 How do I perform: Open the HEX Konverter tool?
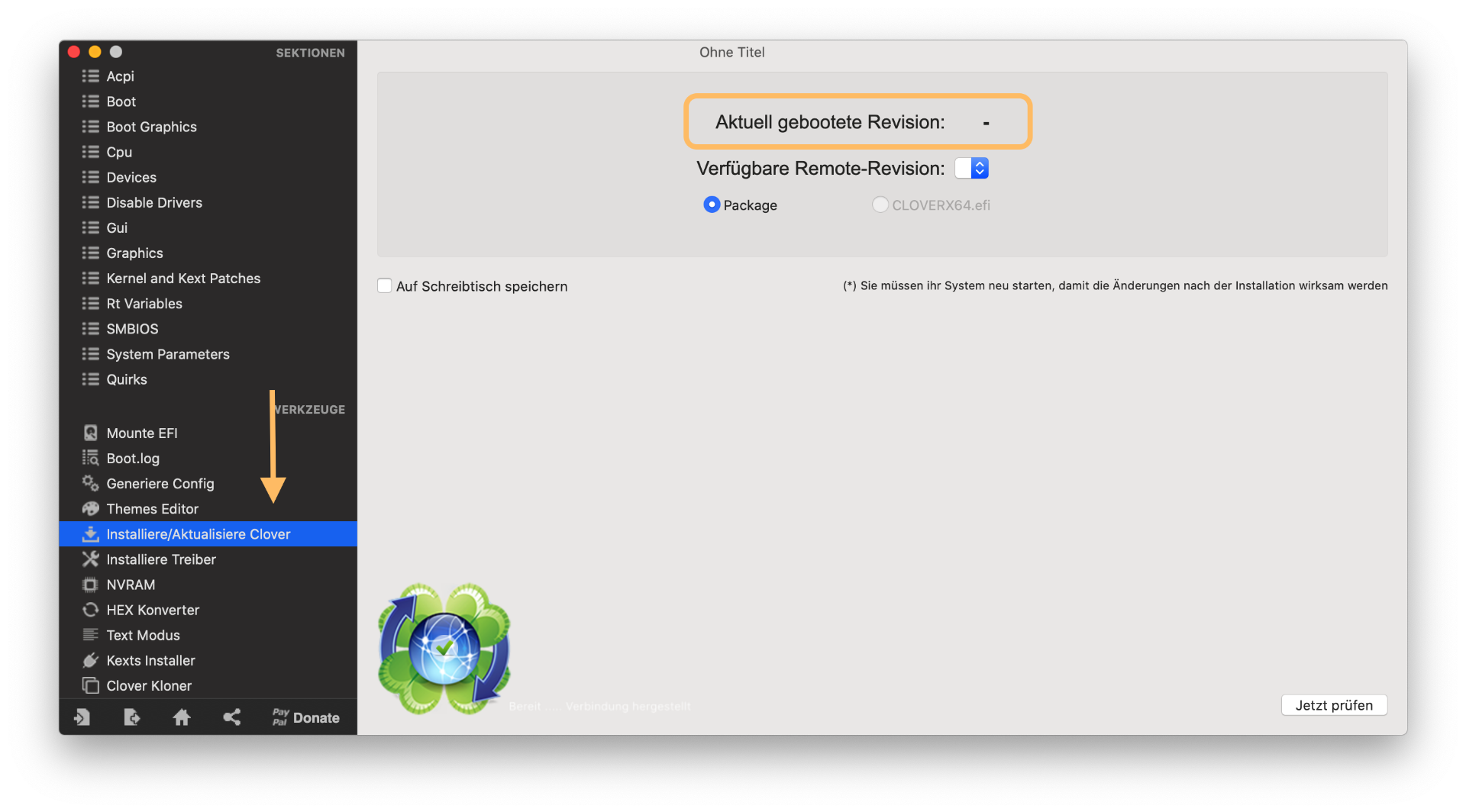[x=208, y=610]
